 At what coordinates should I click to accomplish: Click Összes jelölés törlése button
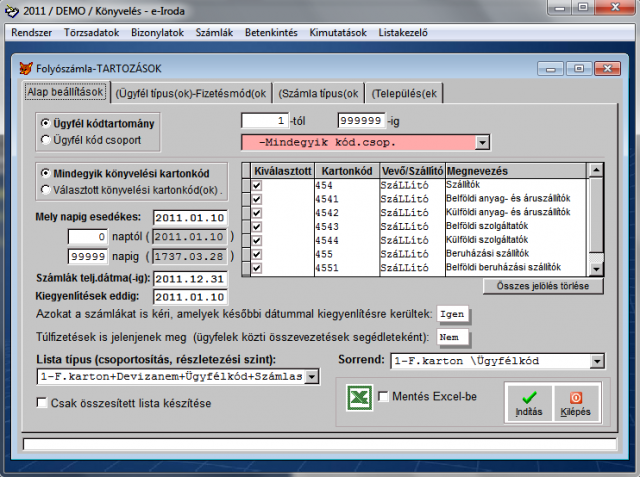(543, 286)
